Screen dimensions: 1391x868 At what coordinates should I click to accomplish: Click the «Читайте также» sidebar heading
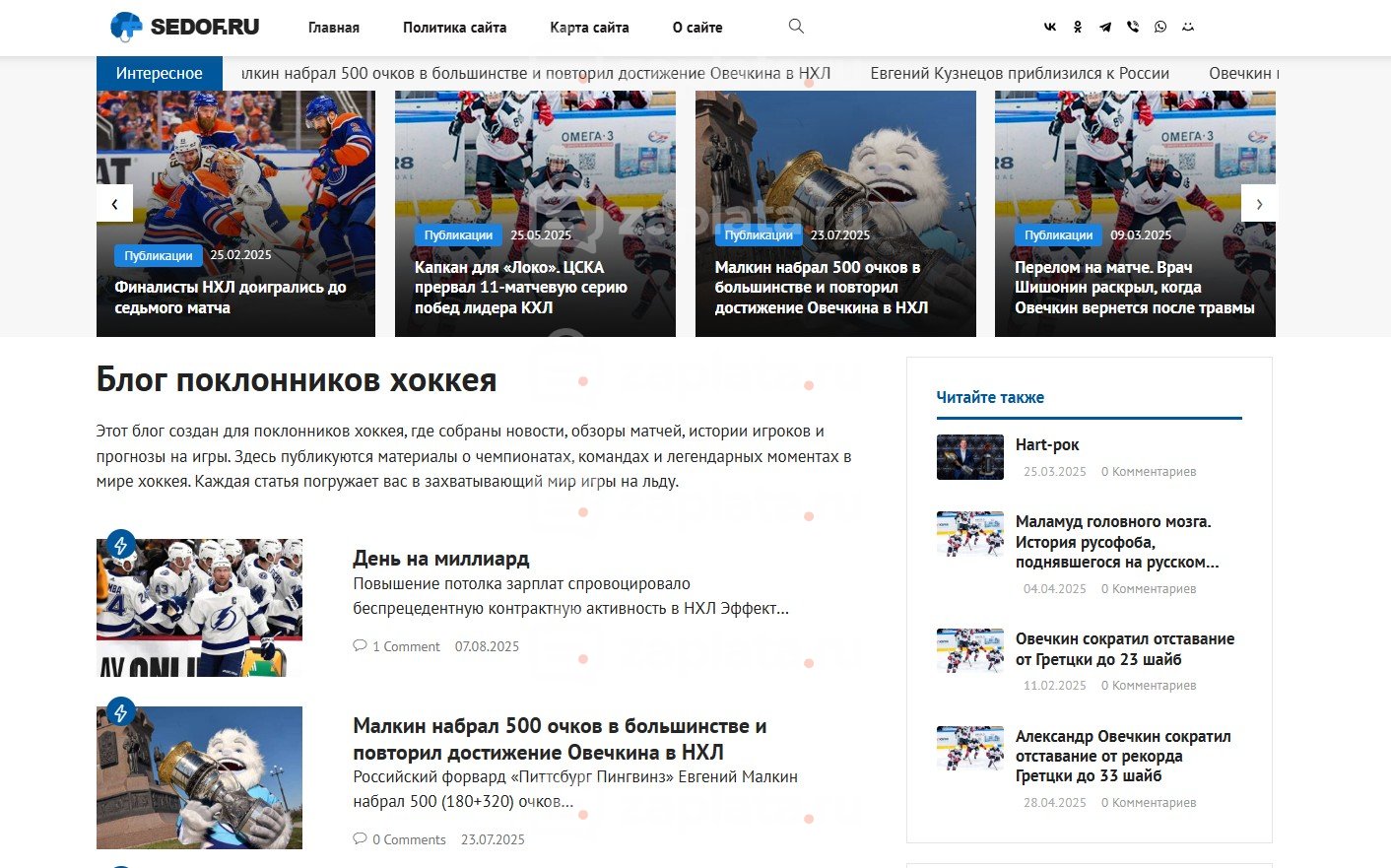point(990,397)
